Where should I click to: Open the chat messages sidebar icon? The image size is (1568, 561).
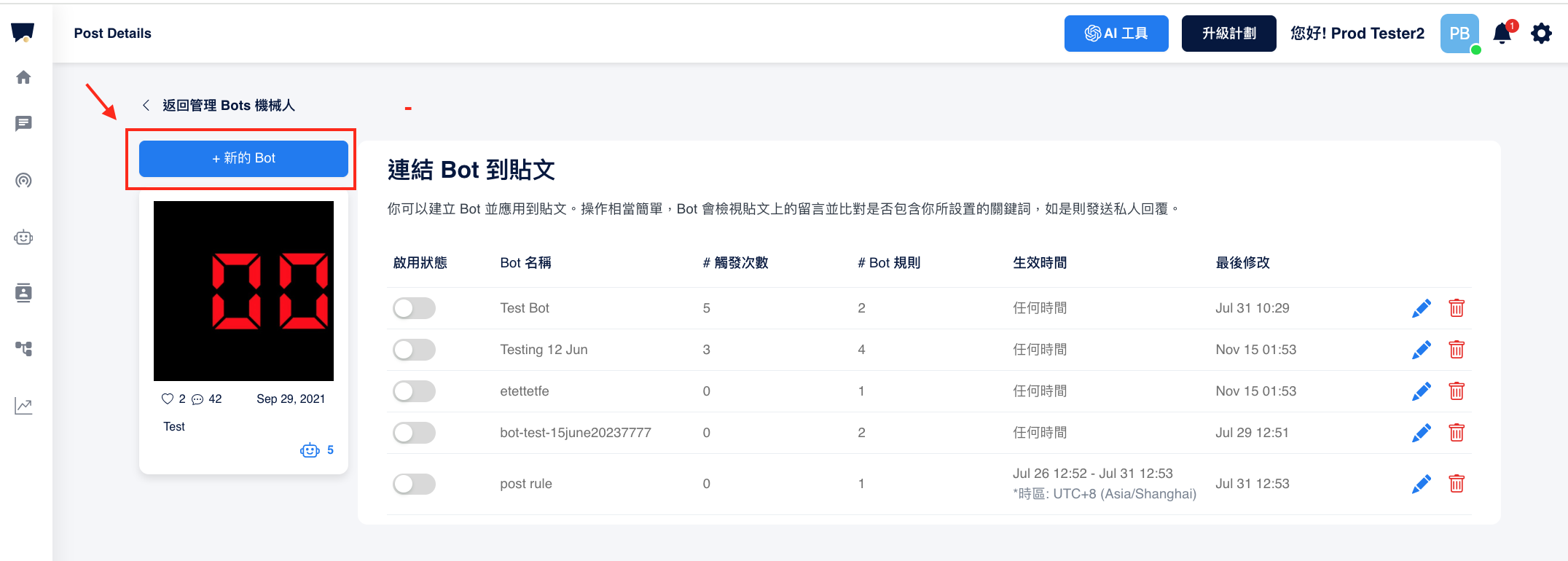(x=23, y=123)
